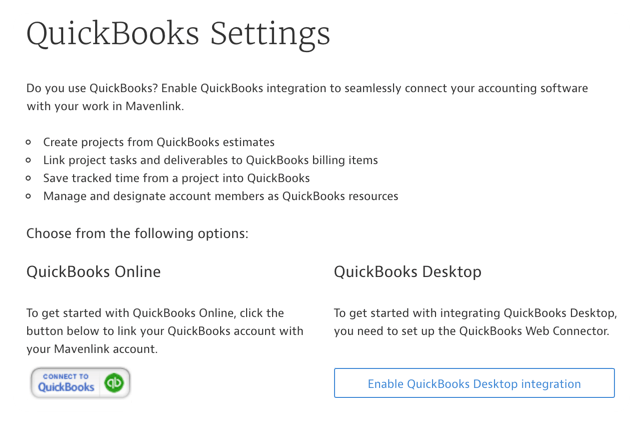Click bullet marker beside 'Link project tasks' item
This screenshot has height=425, width=643.
(x=31, y=160)
